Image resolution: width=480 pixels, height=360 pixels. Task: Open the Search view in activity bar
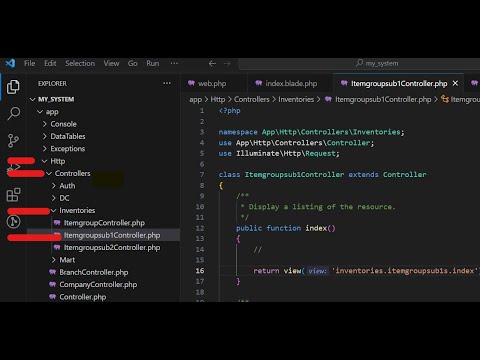(13, 114)
